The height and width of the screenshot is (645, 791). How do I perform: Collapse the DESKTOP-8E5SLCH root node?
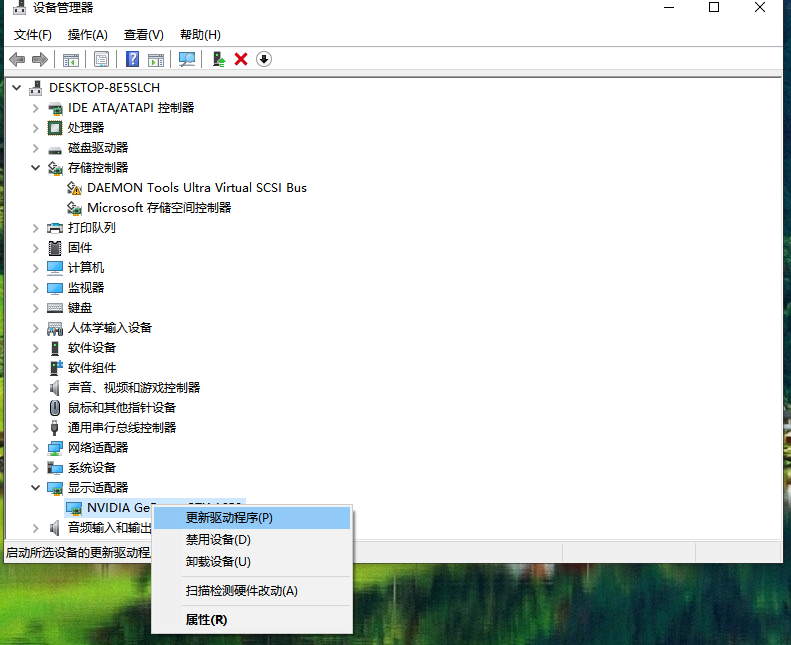pyautogui.click(x=17, y=88)
